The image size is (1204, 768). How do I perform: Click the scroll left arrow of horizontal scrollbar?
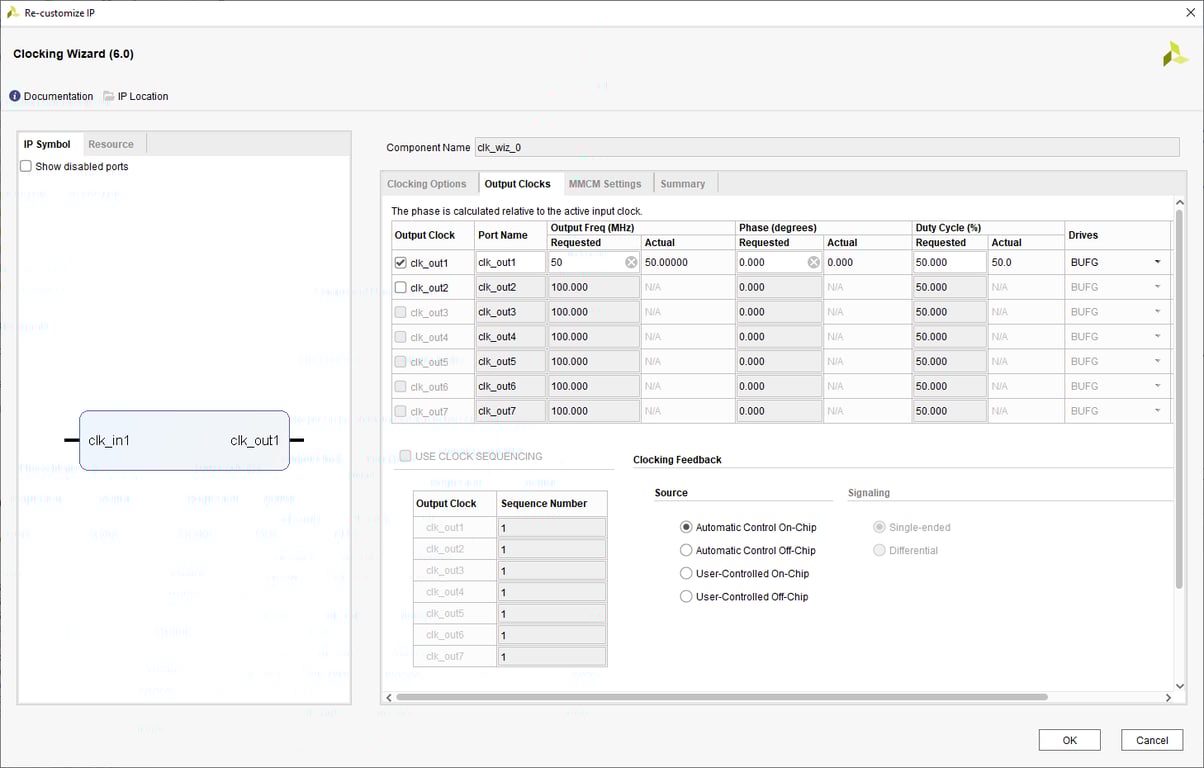tap(388, 697)
